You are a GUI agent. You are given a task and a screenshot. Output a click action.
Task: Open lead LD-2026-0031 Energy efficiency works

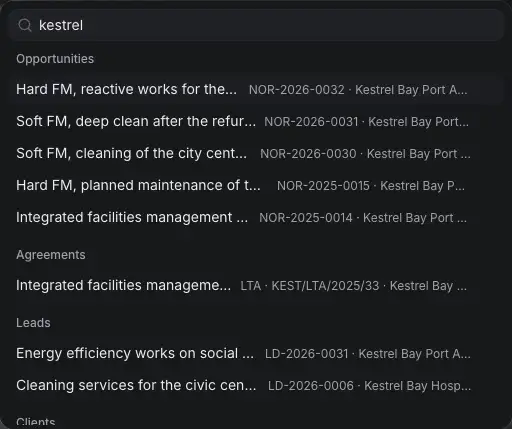click(x=256, y=353)
